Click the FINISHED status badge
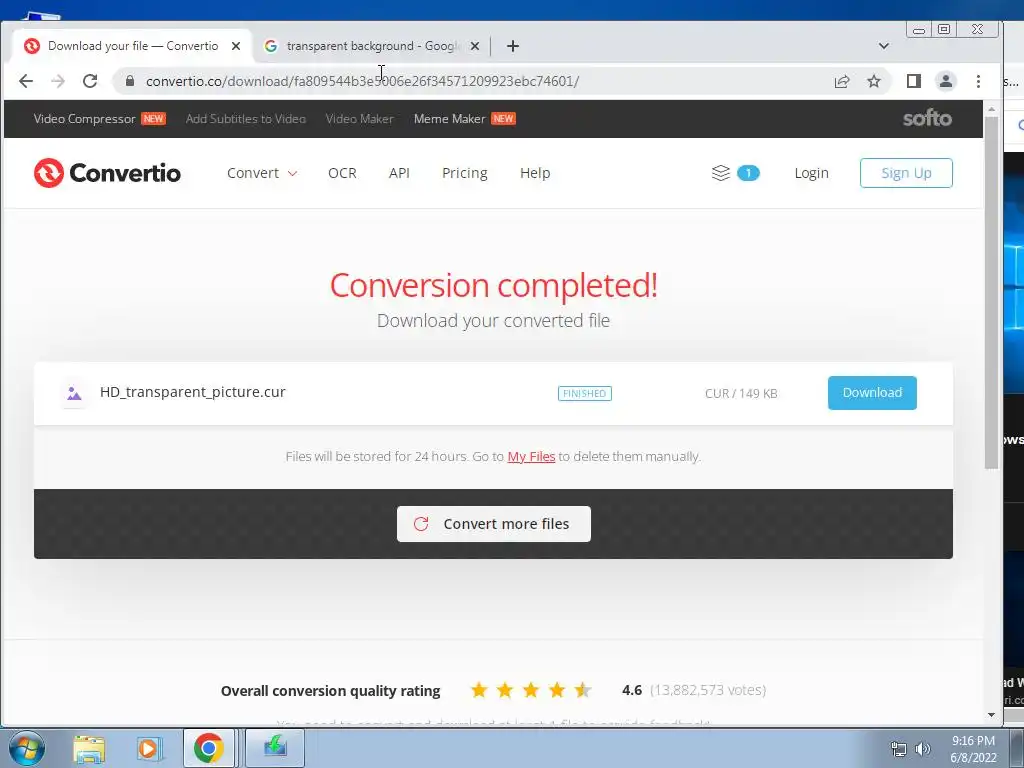1024x768 pixels. 584,393
